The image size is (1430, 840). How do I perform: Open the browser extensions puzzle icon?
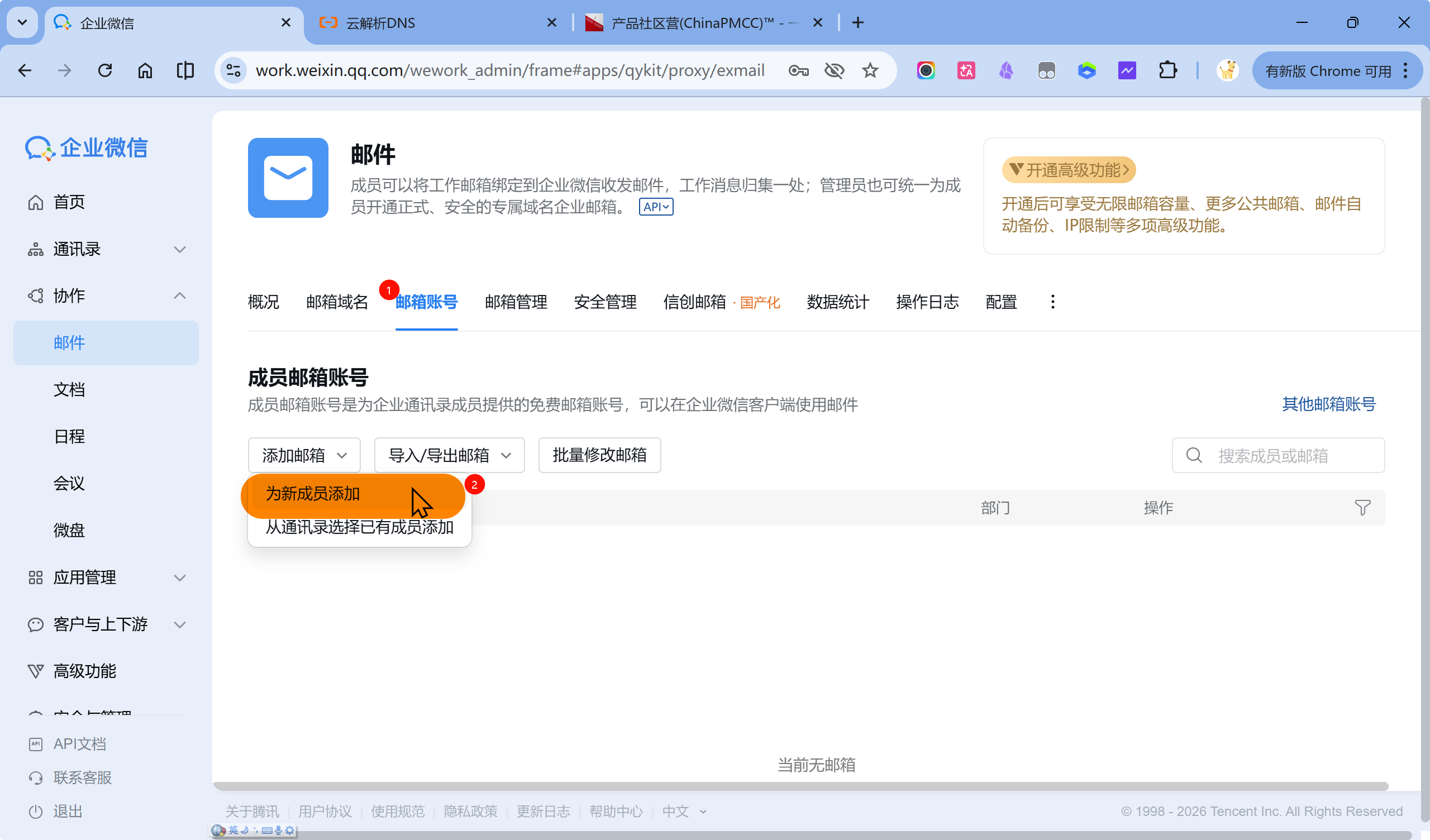(1167, 70)
